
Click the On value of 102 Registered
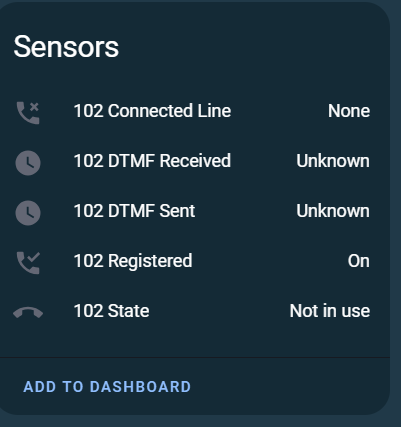click(x=359, y=261)
